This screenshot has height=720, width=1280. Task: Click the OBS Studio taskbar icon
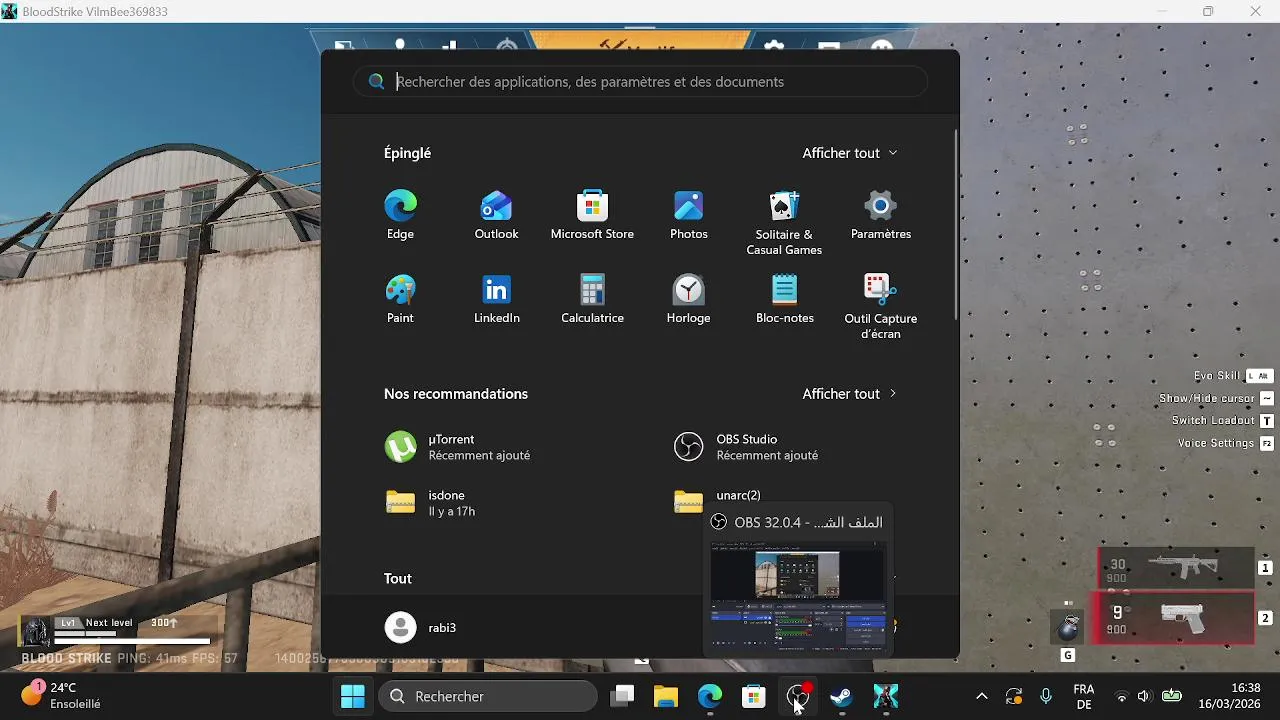click(798, 696)
